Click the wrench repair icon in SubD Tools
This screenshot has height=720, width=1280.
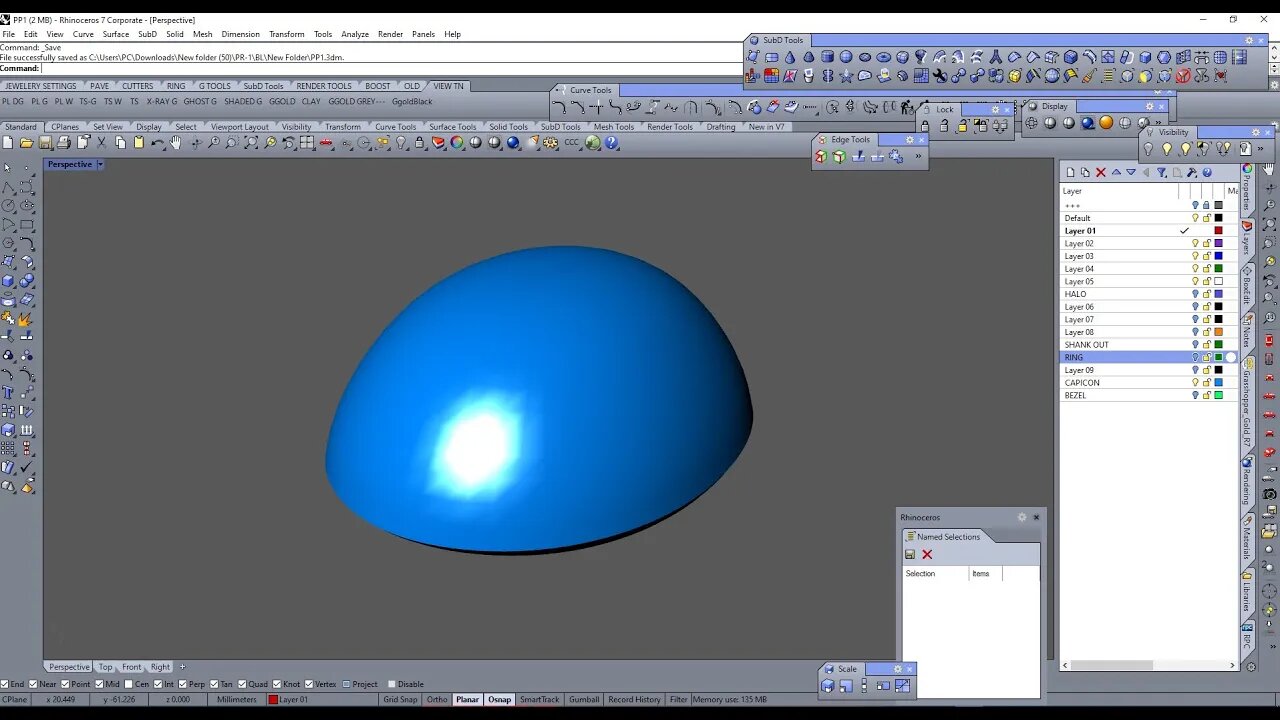click(940, 75)
